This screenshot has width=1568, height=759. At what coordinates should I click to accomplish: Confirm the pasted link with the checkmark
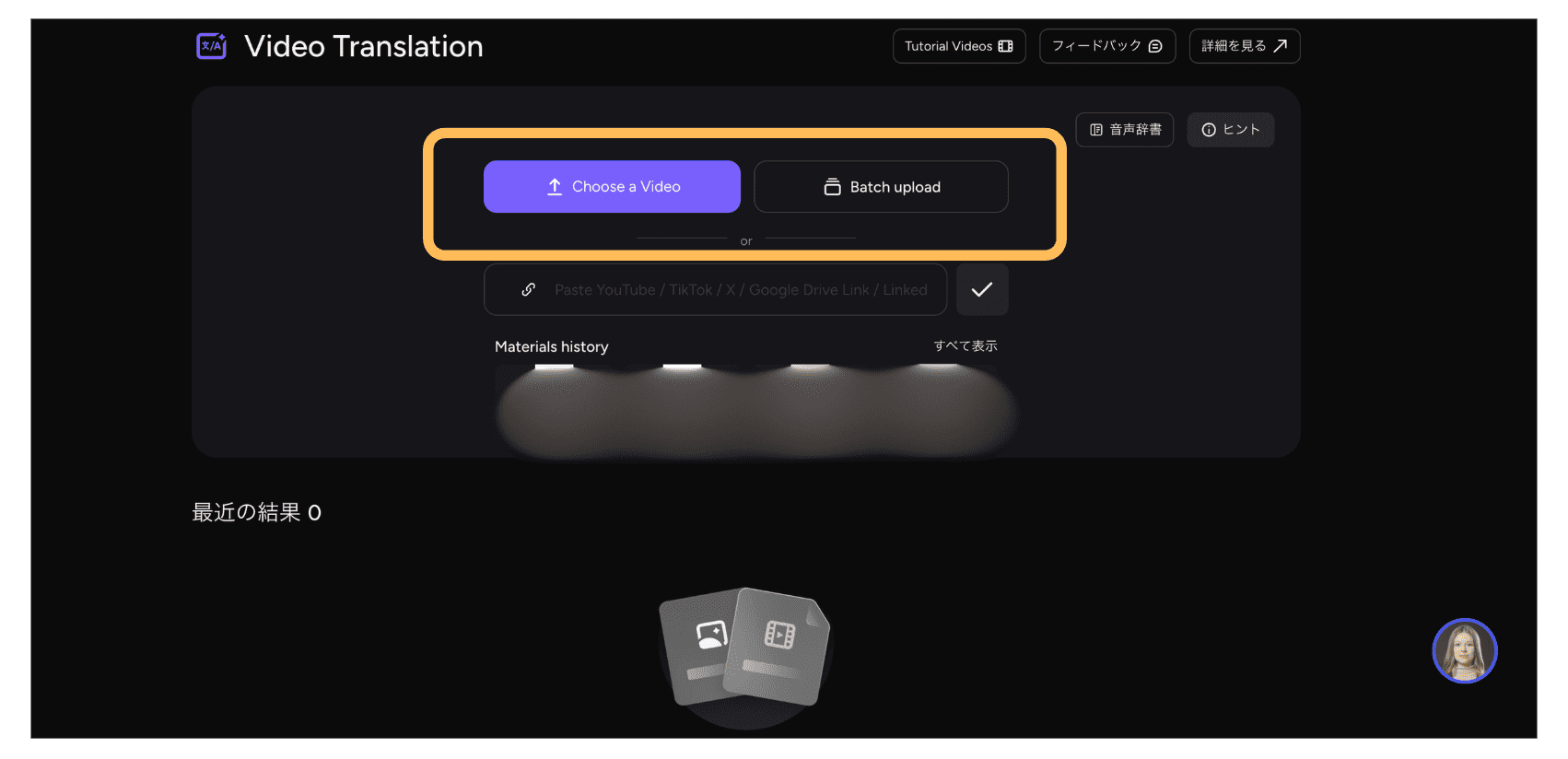(x=982, y=290)
